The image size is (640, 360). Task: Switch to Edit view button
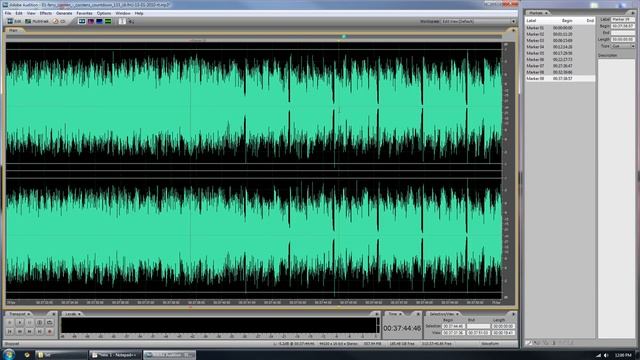(14, 21)
